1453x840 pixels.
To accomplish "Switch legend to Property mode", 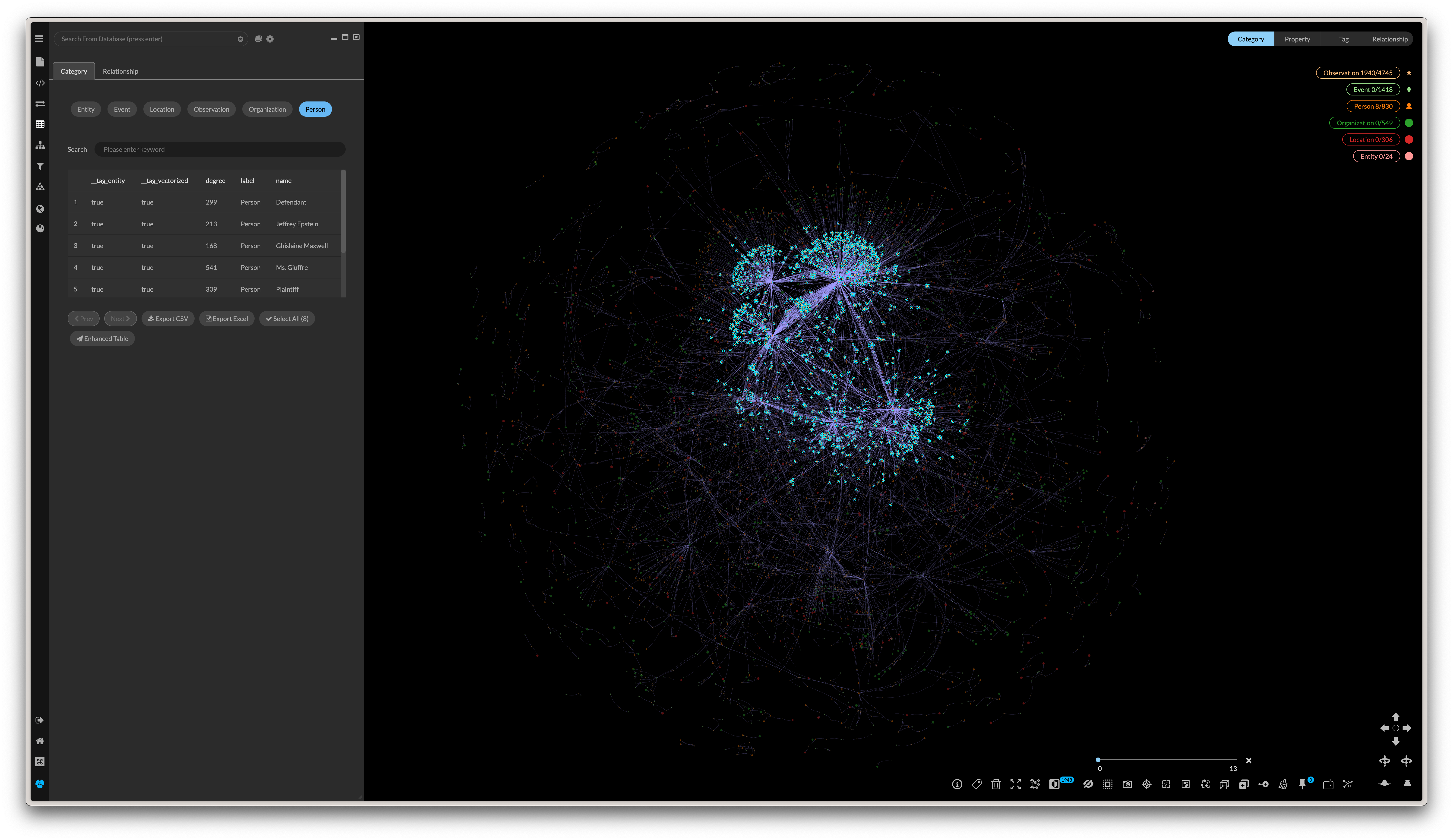I will coord(1297,39).
